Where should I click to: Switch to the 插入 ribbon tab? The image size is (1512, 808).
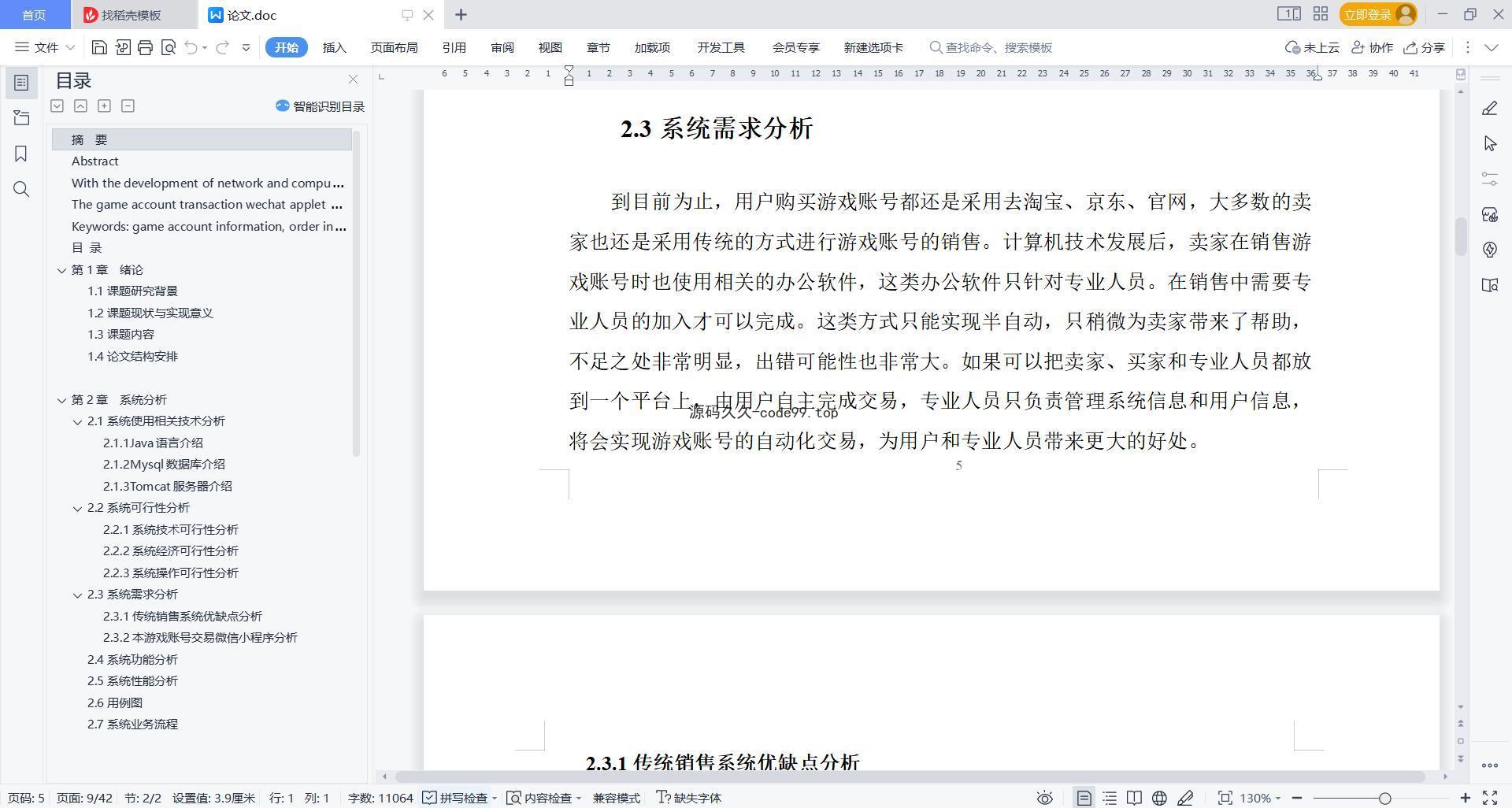[x=334, y=47]
